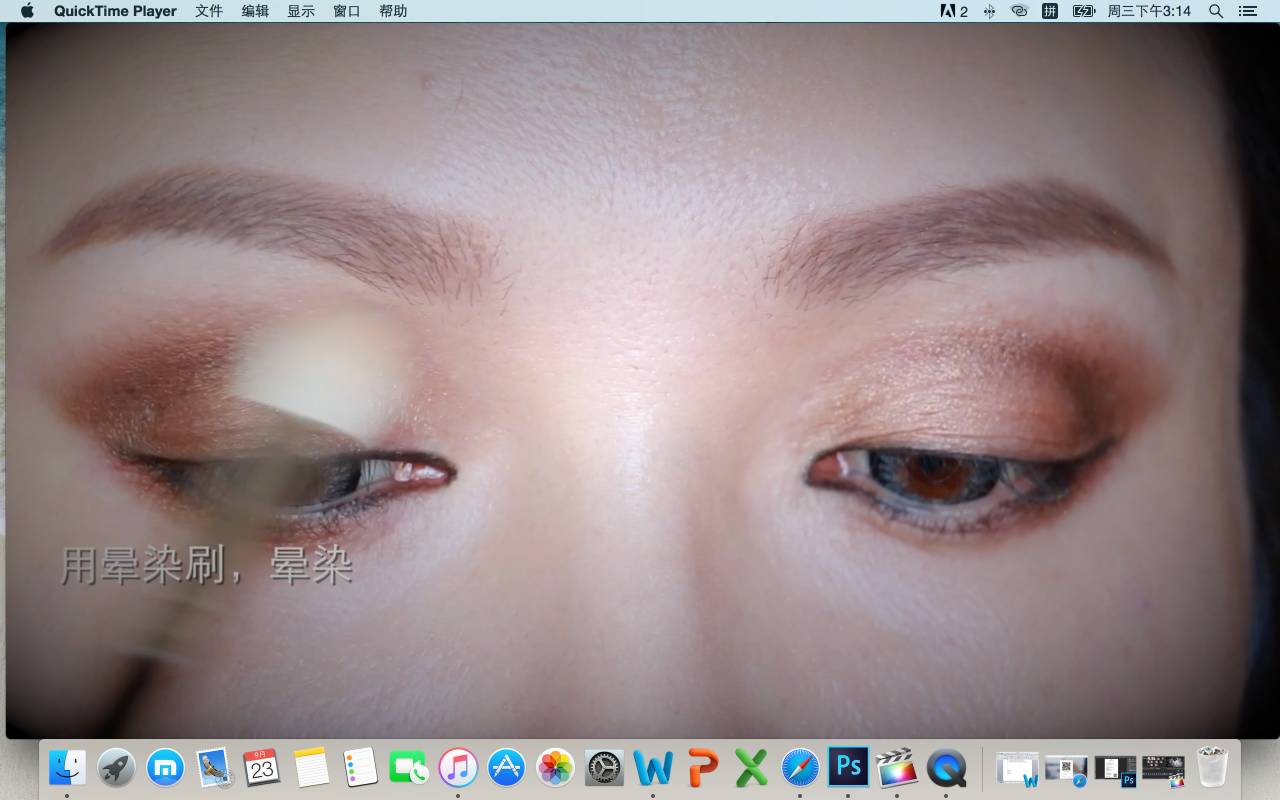Open Calendar showing 23 in dock

tap(262, 768)
